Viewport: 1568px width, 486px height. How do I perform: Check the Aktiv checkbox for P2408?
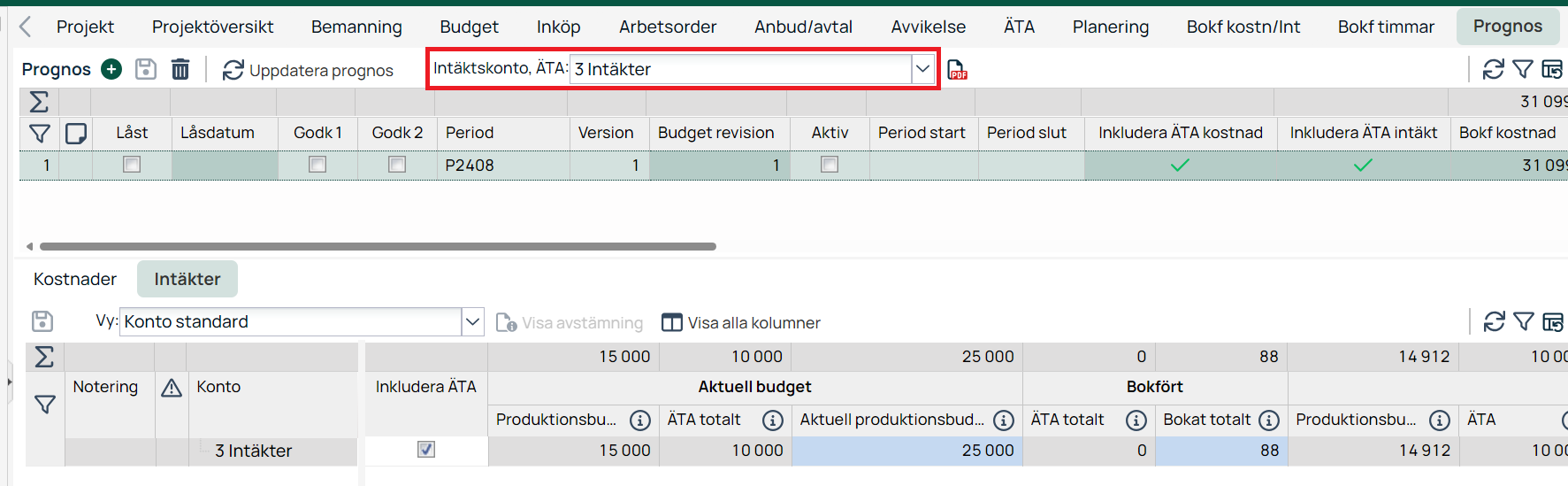[830, 164]
